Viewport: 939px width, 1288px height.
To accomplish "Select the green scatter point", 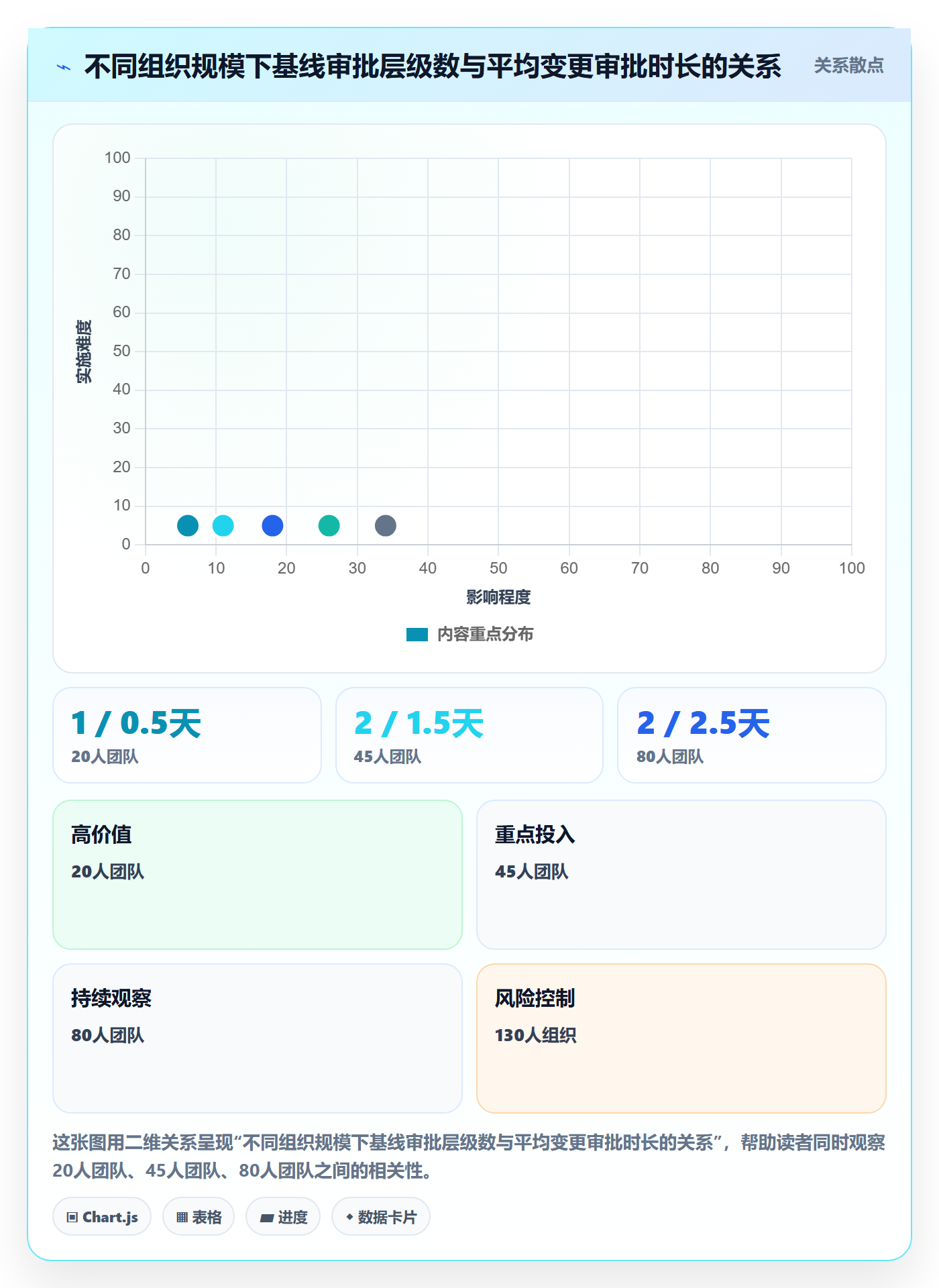I will pos(329,526).
